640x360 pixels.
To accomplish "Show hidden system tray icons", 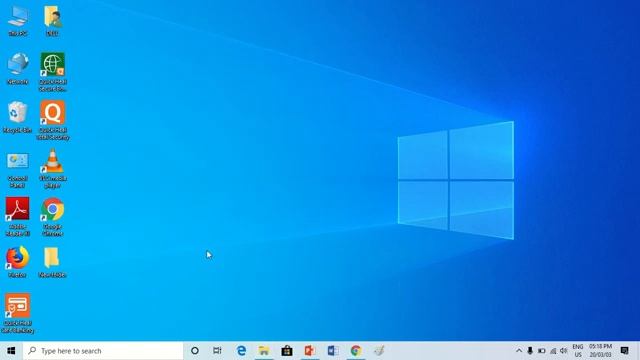I will click(519, 351).
